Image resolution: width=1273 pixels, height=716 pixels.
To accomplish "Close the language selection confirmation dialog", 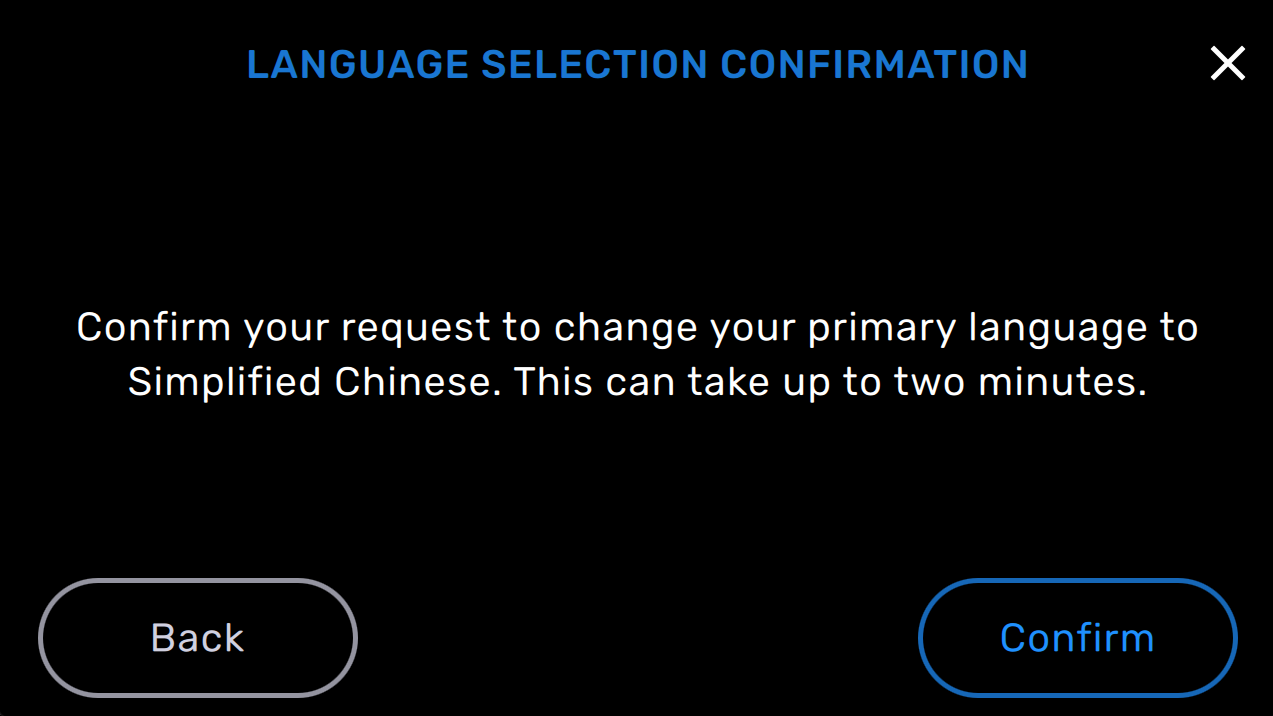I will (1227, 63).
